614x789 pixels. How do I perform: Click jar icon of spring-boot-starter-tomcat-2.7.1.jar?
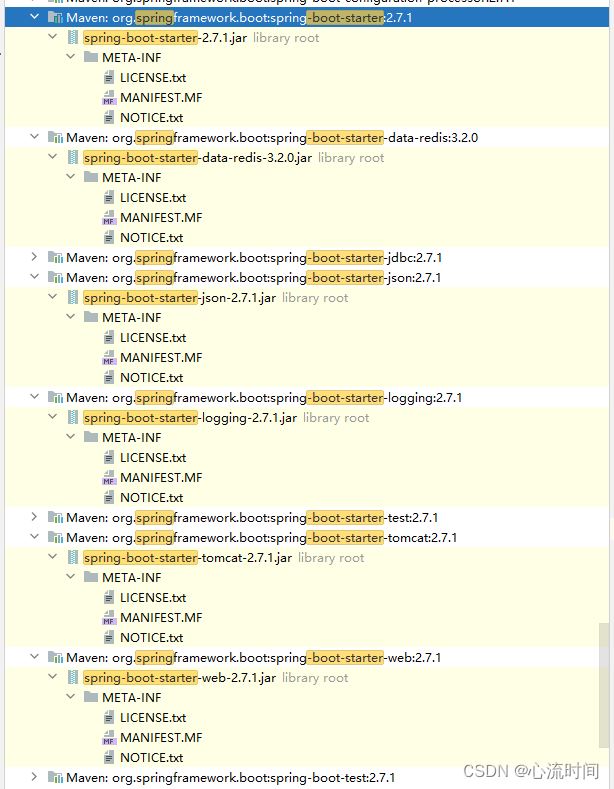coord(73,558)
